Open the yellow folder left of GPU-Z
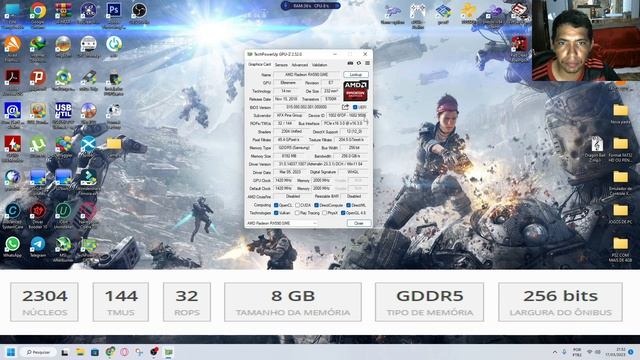 (x=114, y=144)
